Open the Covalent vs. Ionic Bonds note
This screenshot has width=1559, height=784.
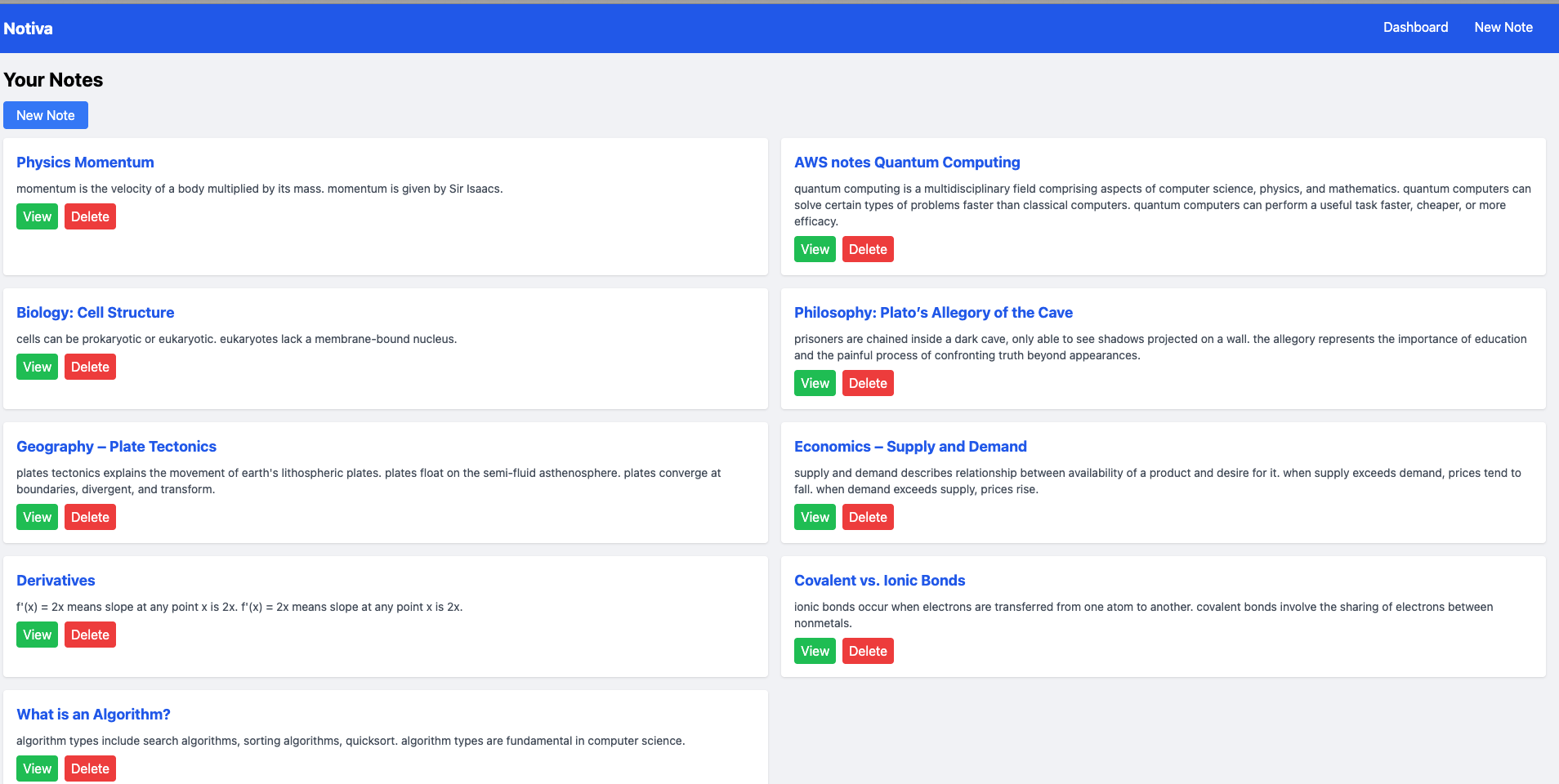tap(879, 580)
